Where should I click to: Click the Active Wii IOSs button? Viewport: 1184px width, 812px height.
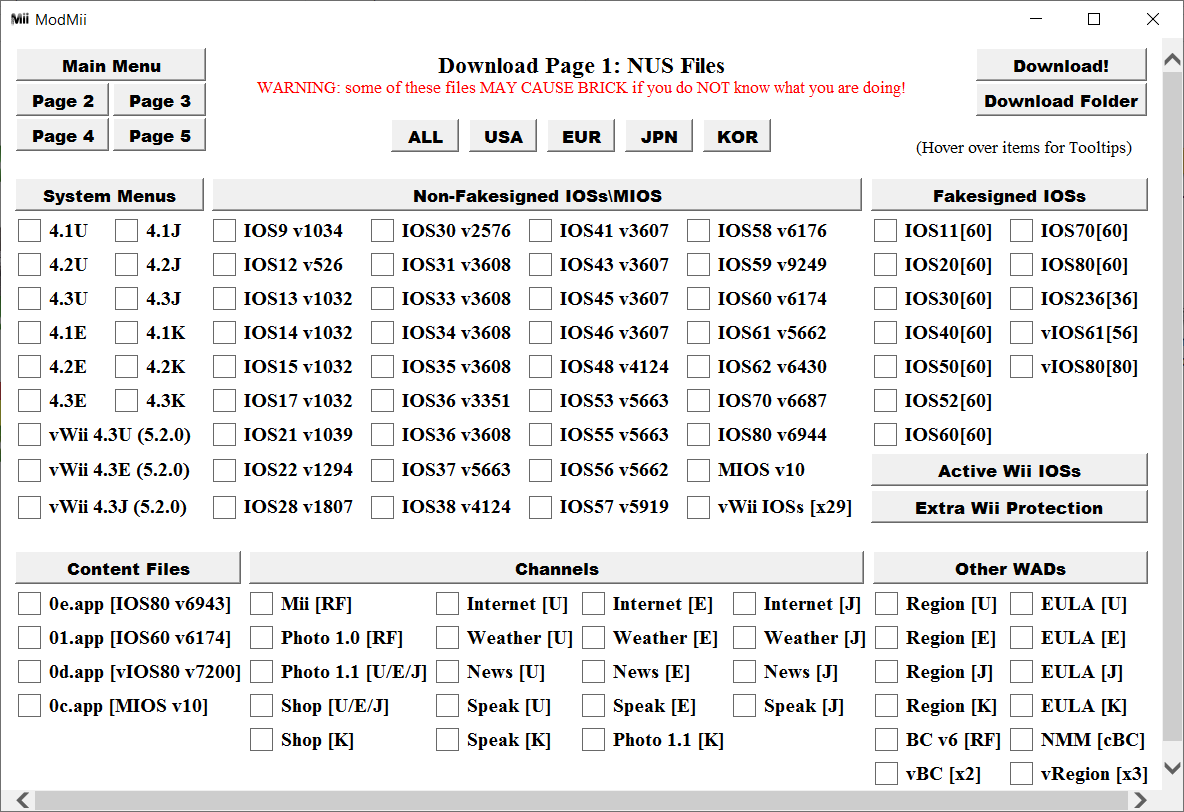pyautogui.click(x=1010, y=470)
